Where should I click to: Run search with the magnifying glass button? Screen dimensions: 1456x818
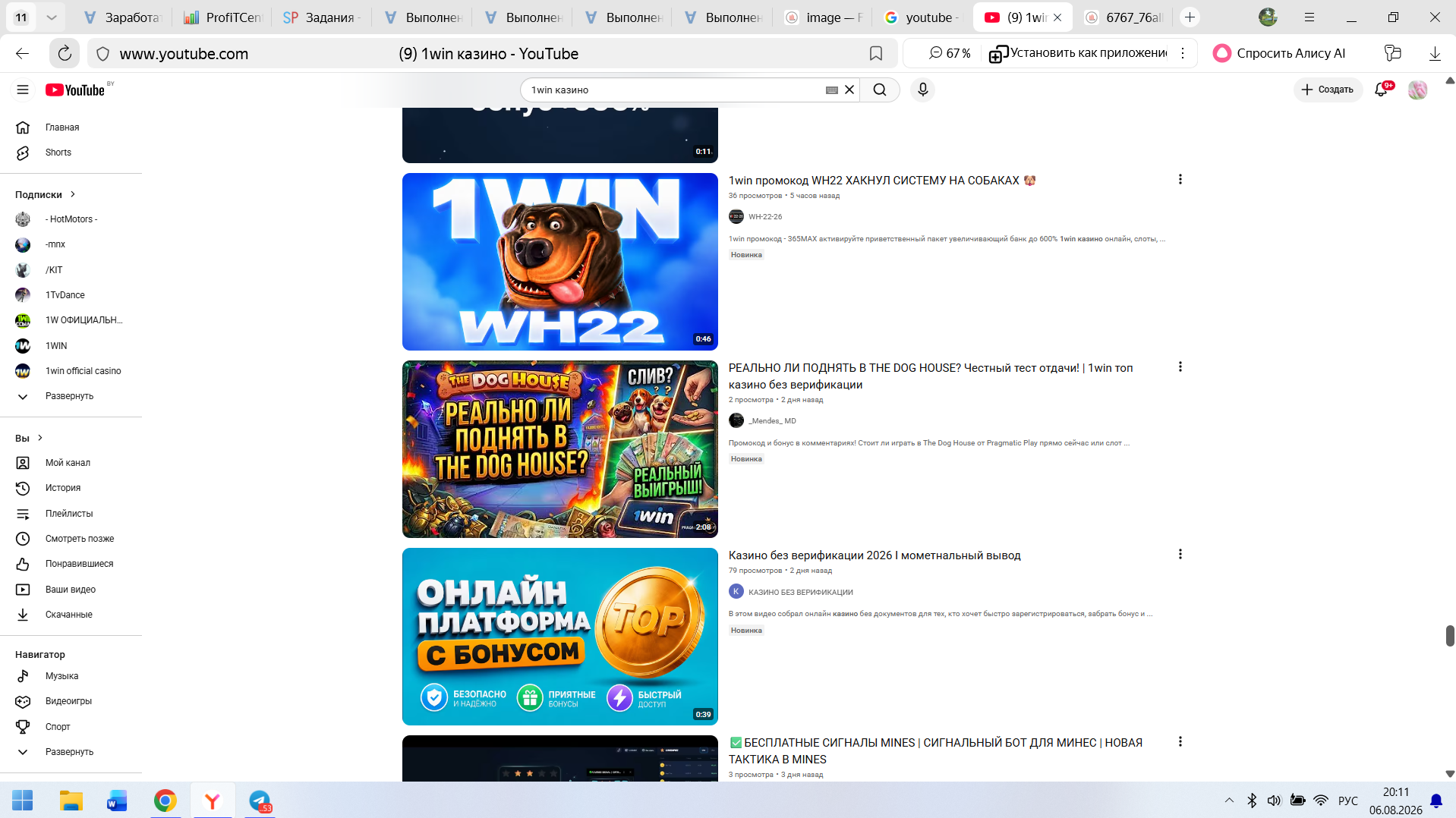point(880,90)
